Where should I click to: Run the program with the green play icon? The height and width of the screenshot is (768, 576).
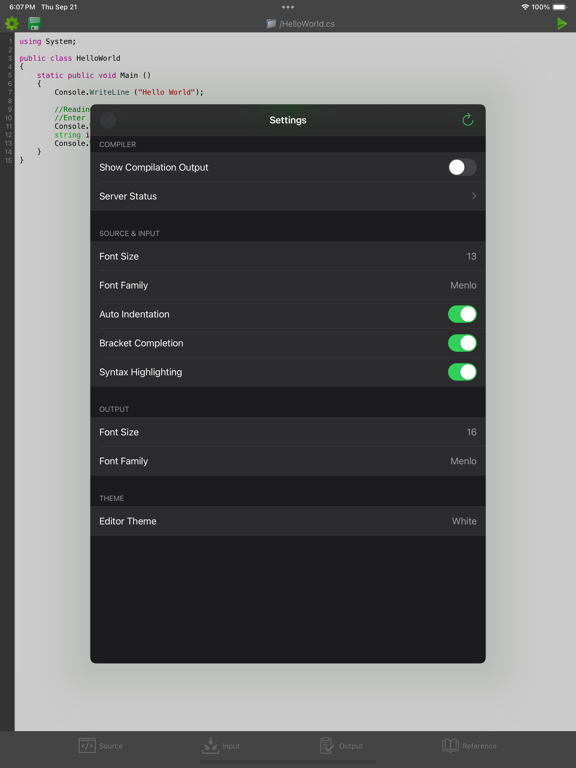tap(562, 24)
